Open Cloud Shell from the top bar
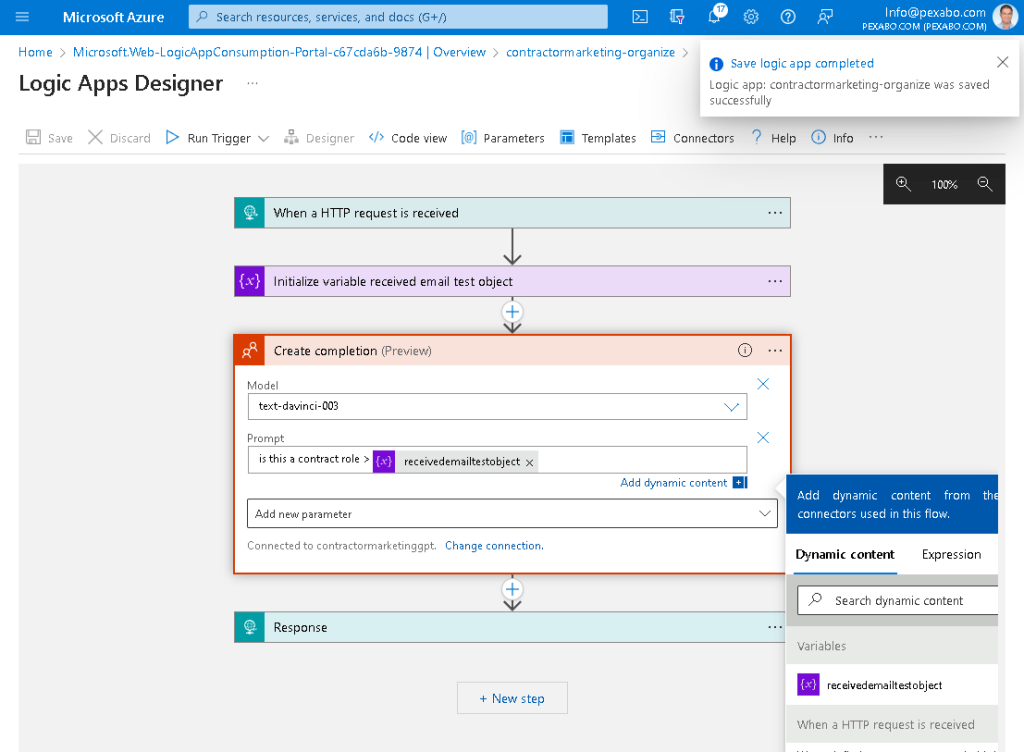This screenshot has height=752, width=1024. pyautogui.click(x=640, y=17)
